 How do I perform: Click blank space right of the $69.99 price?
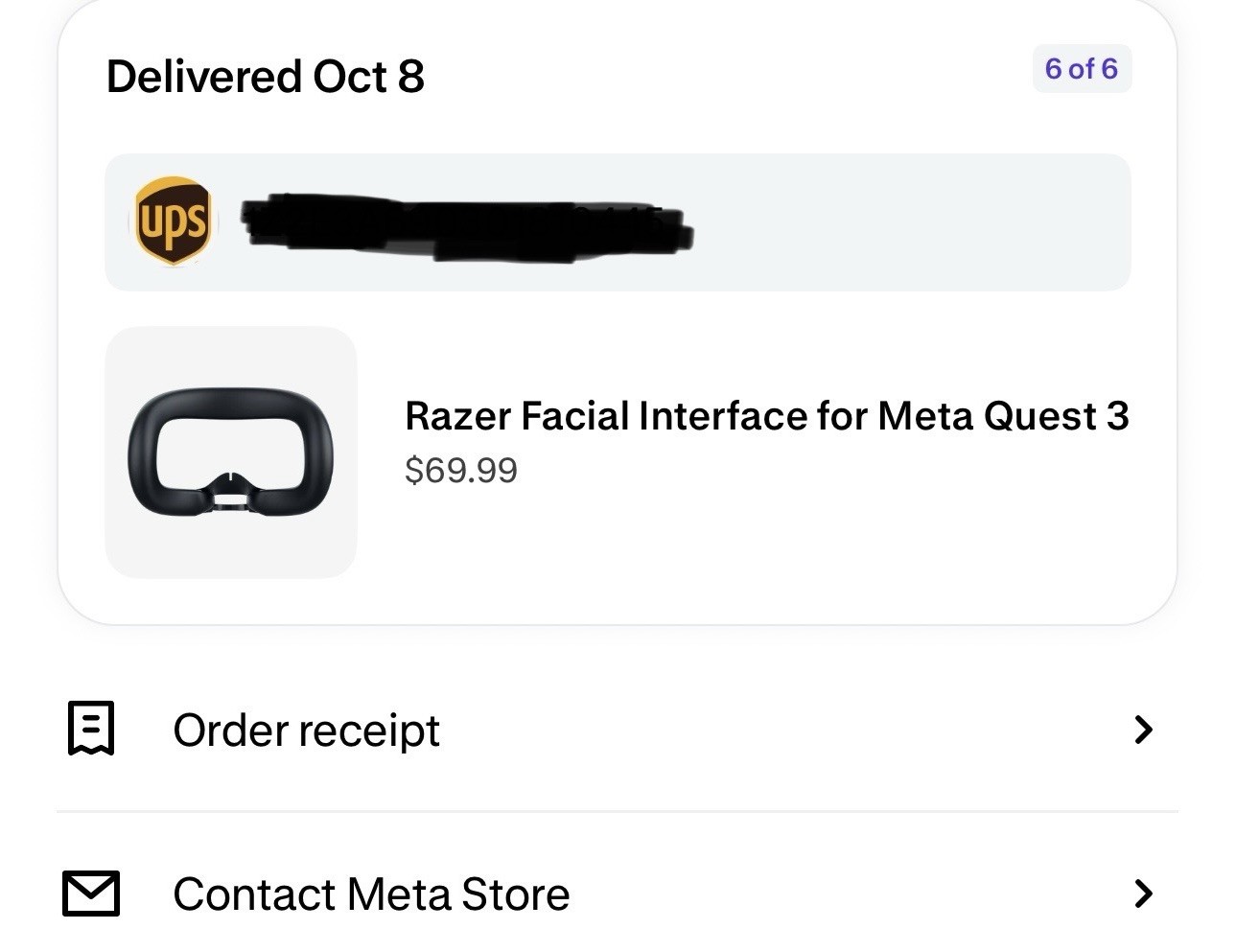click(815, 471)
